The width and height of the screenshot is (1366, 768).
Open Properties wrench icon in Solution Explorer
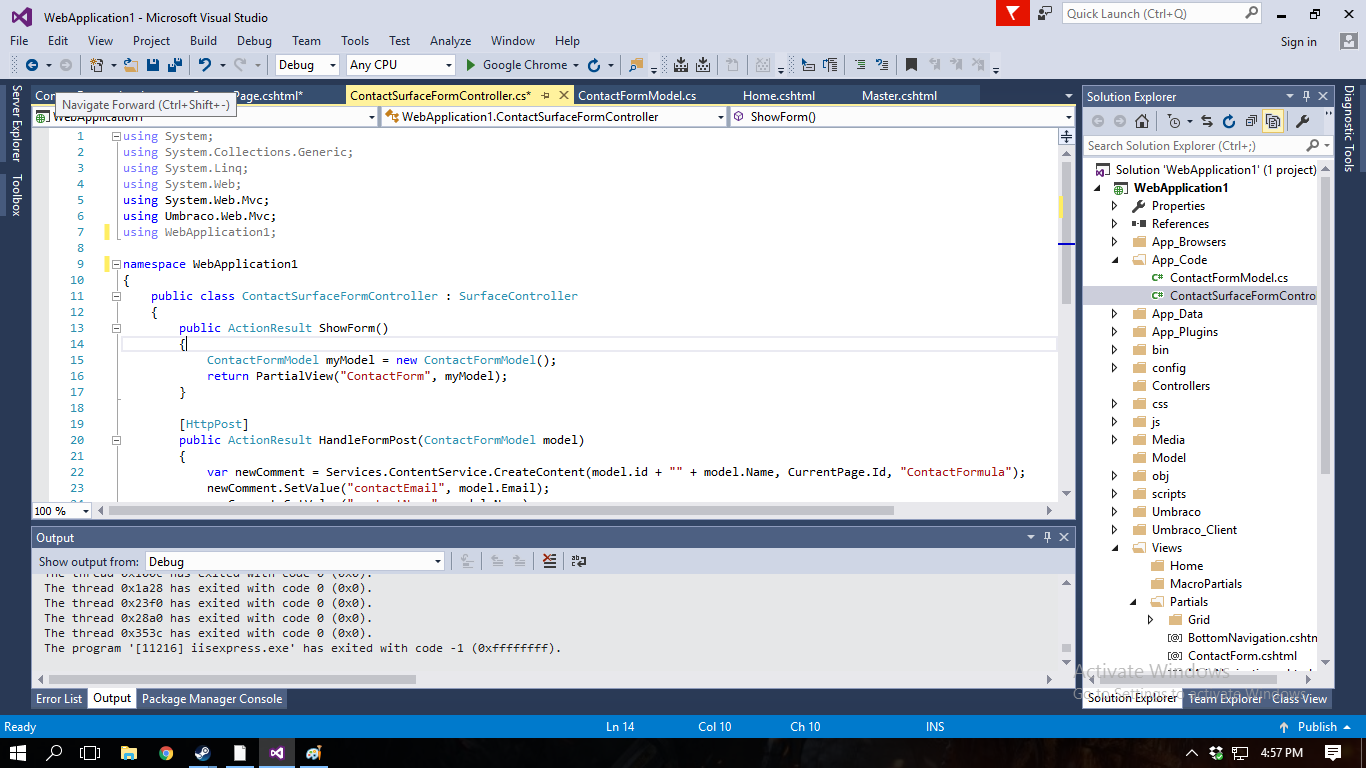click(x=1302, y=121)
